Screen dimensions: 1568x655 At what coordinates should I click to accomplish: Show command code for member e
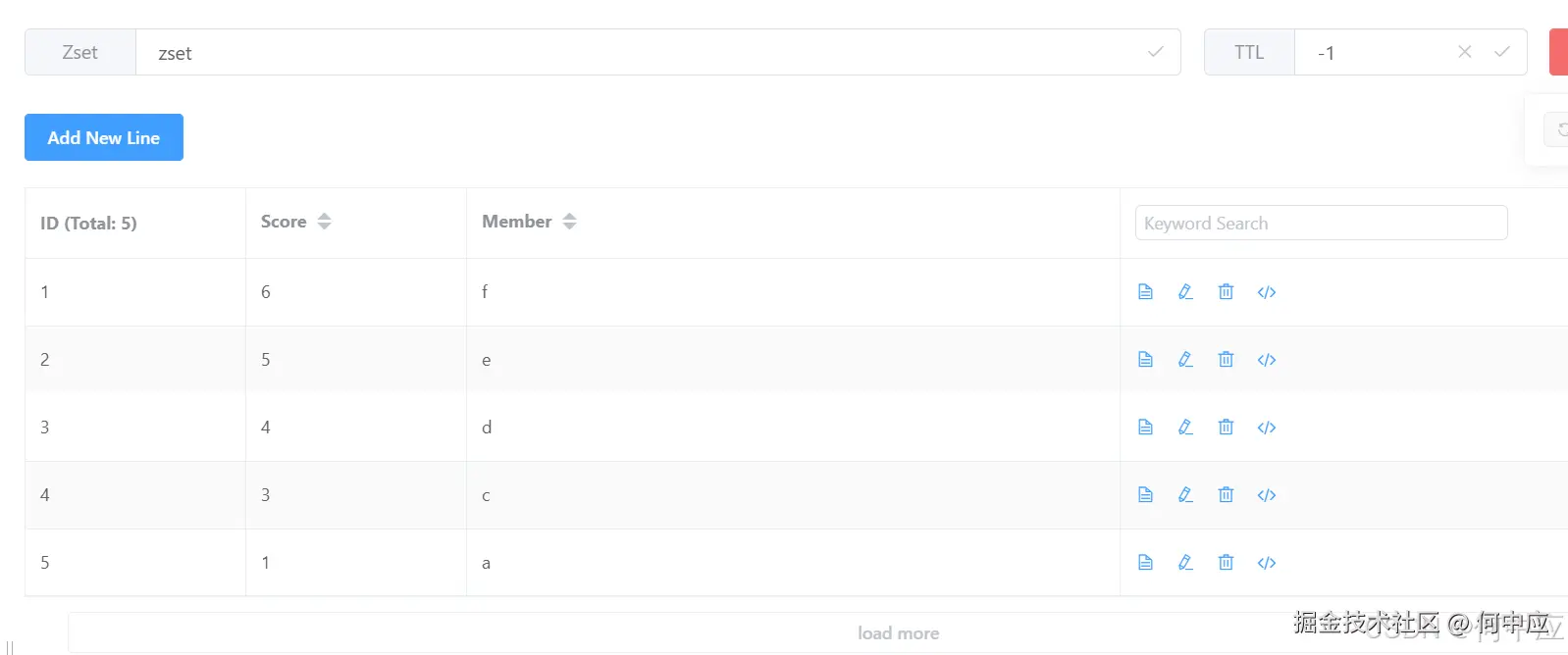point(1267,360)
